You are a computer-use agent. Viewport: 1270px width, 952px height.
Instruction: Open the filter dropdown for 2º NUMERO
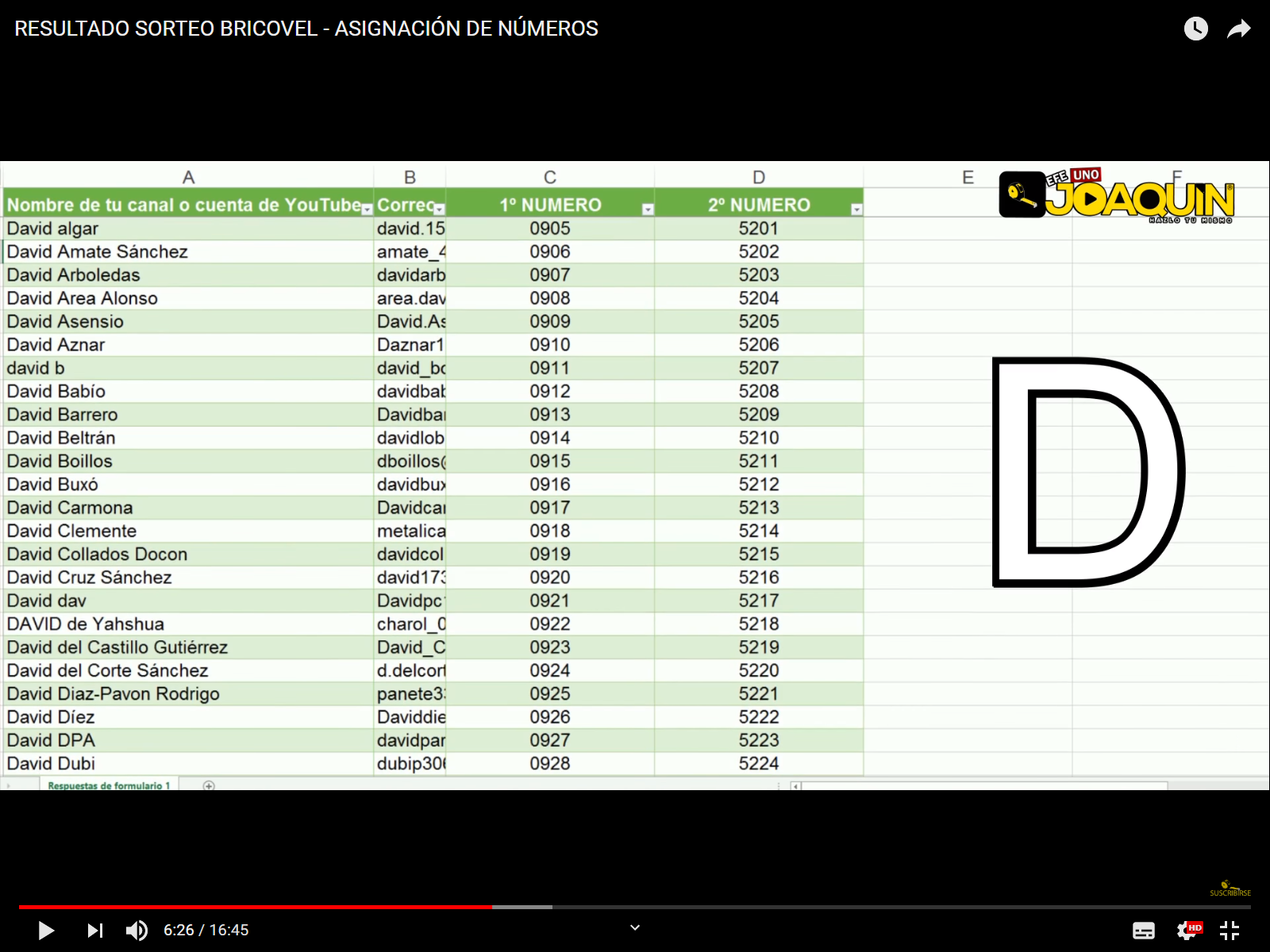pos(856,209)
